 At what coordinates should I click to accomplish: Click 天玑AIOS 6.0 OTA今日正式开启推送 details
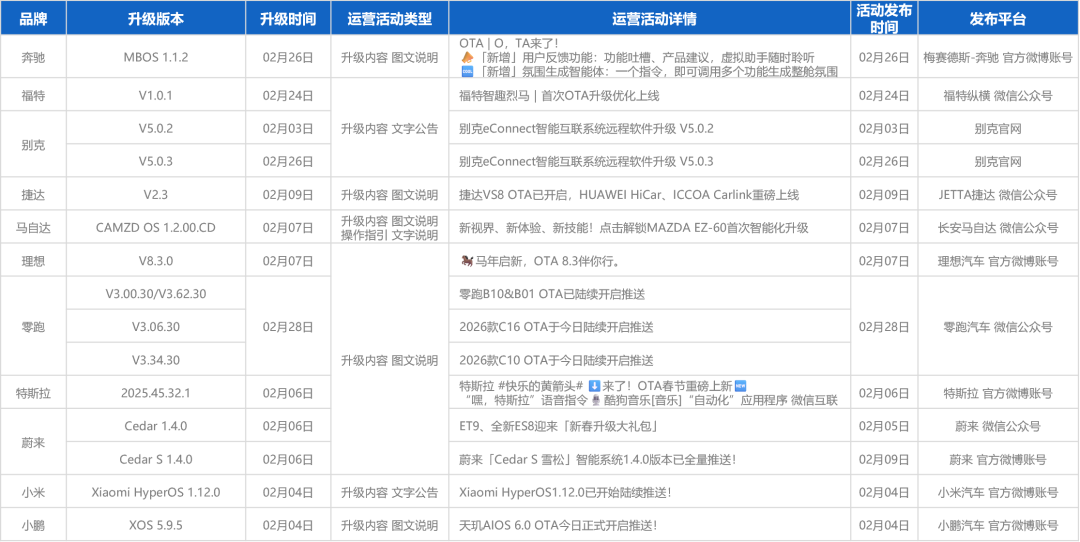pyautogui.click(x=650, y=525)
